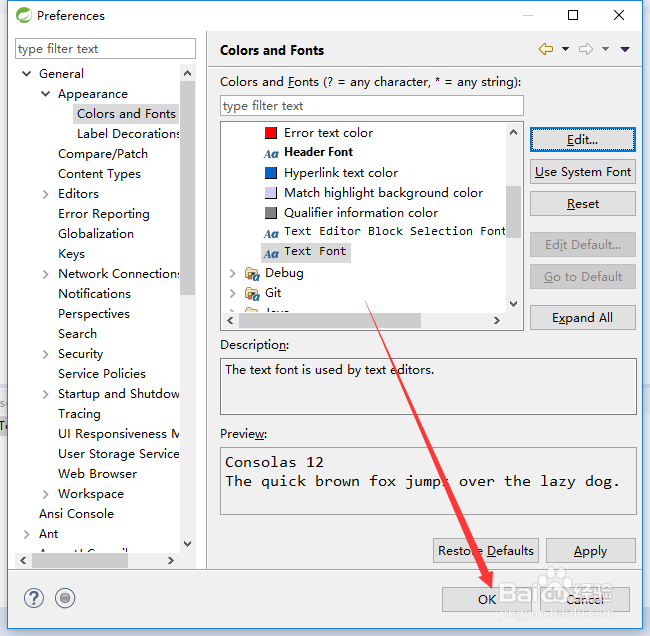Expand the Debug category
The width and height of the screenshot is (650, 636).
click(233, 273)
